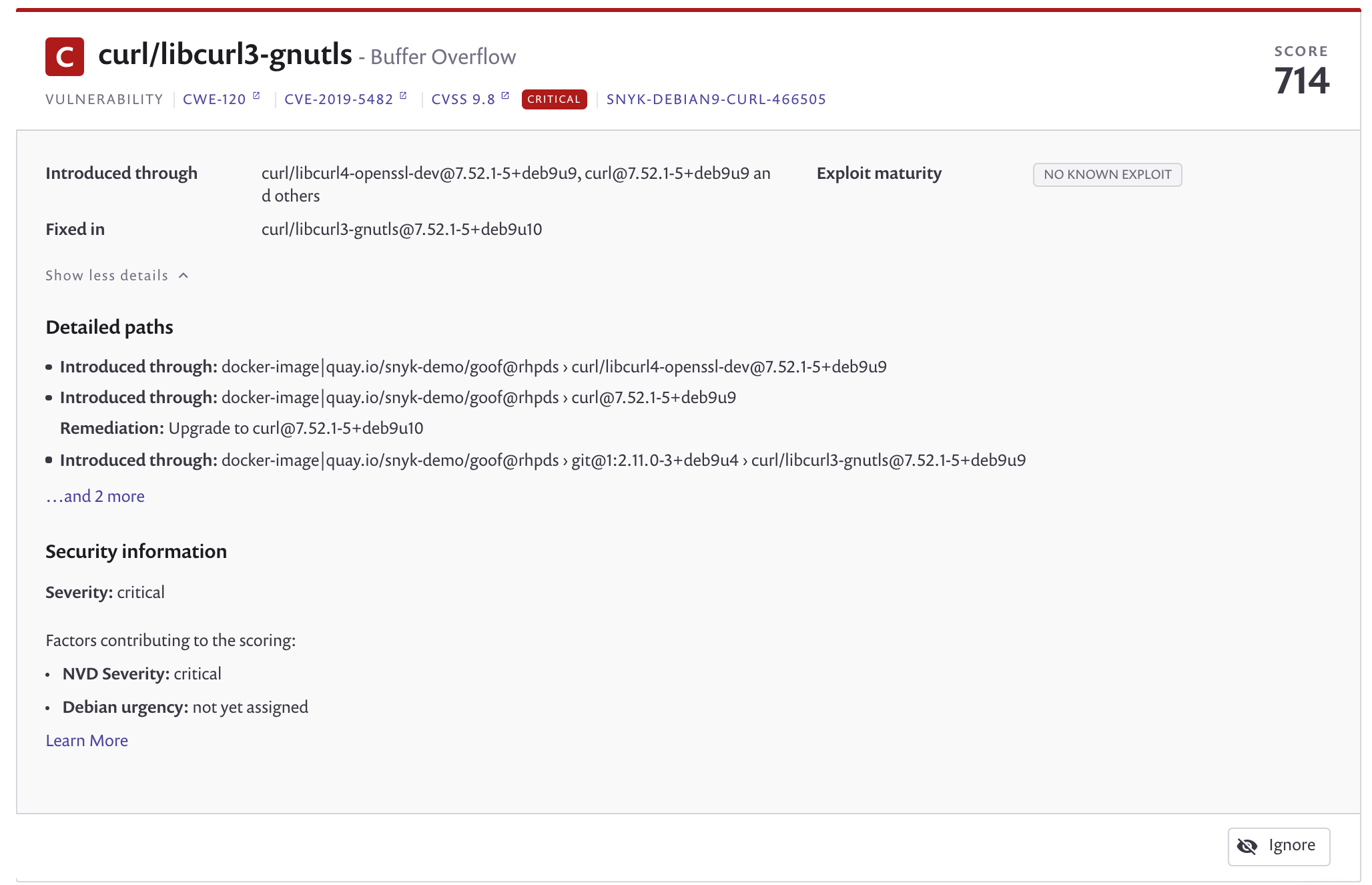
Task: Click the CRITICAL severity badge
Action: pyautogui.click(x=554, y=99)
